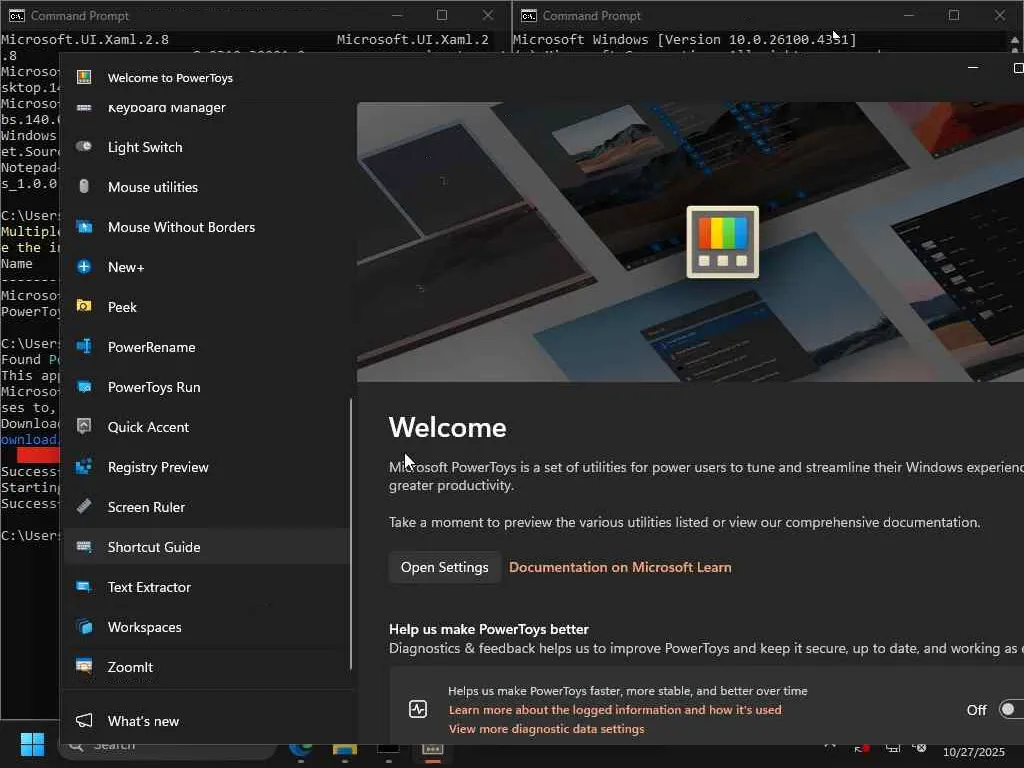Click the Mouse utilities mouse icon
Image resolution: width=1024 pixels, height=768 pixels.
click(x=84, y=187)
